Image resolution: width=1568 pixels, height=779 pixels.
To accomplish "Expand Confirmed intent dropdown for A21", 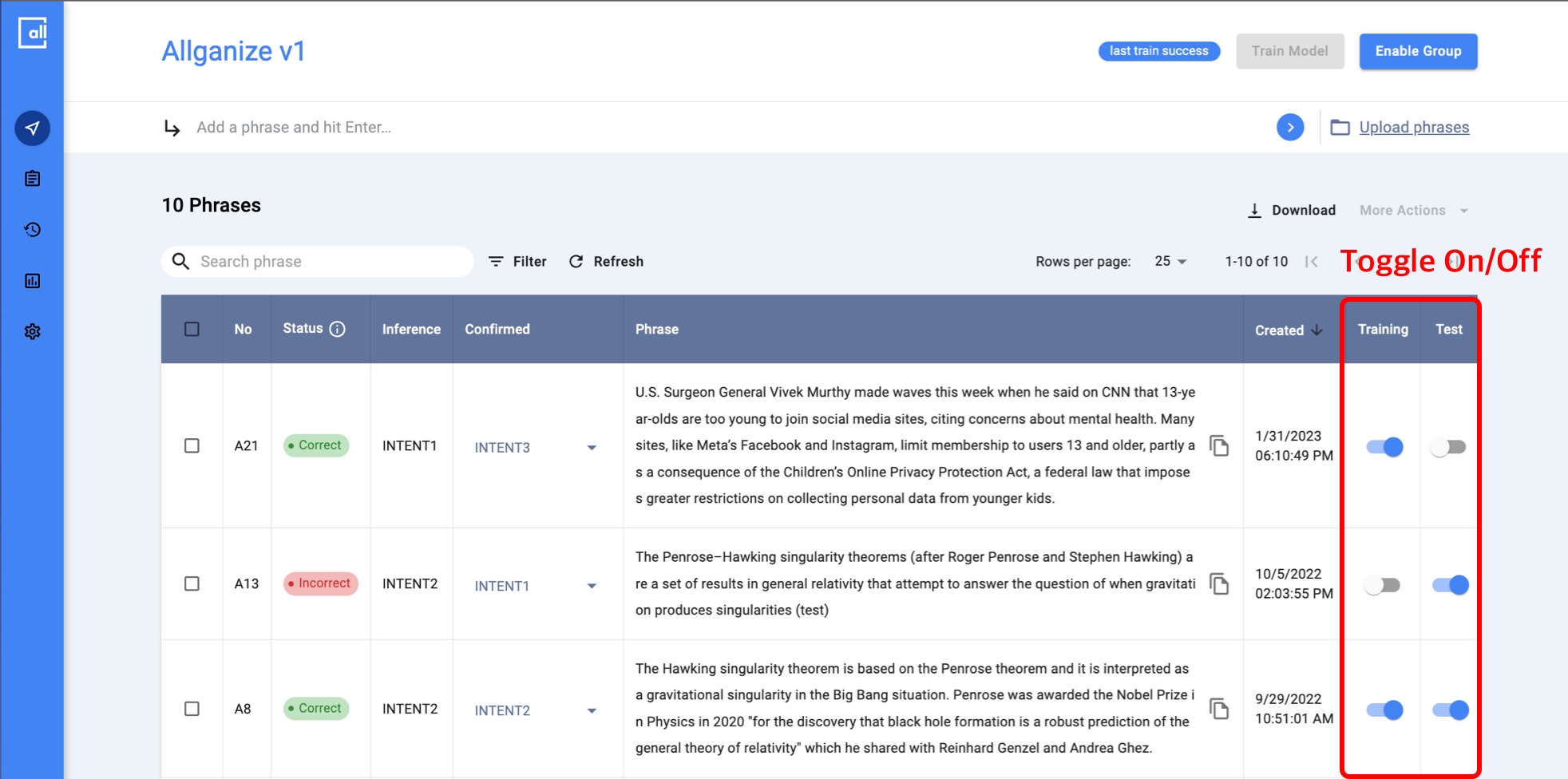I will pyautogui.click(x=592, y=448).
